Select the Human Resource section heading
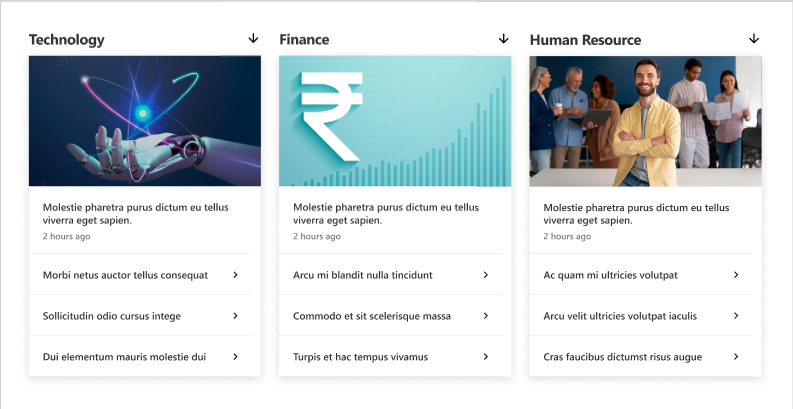This screenshot has height=409, width=793. click(585, 40)
